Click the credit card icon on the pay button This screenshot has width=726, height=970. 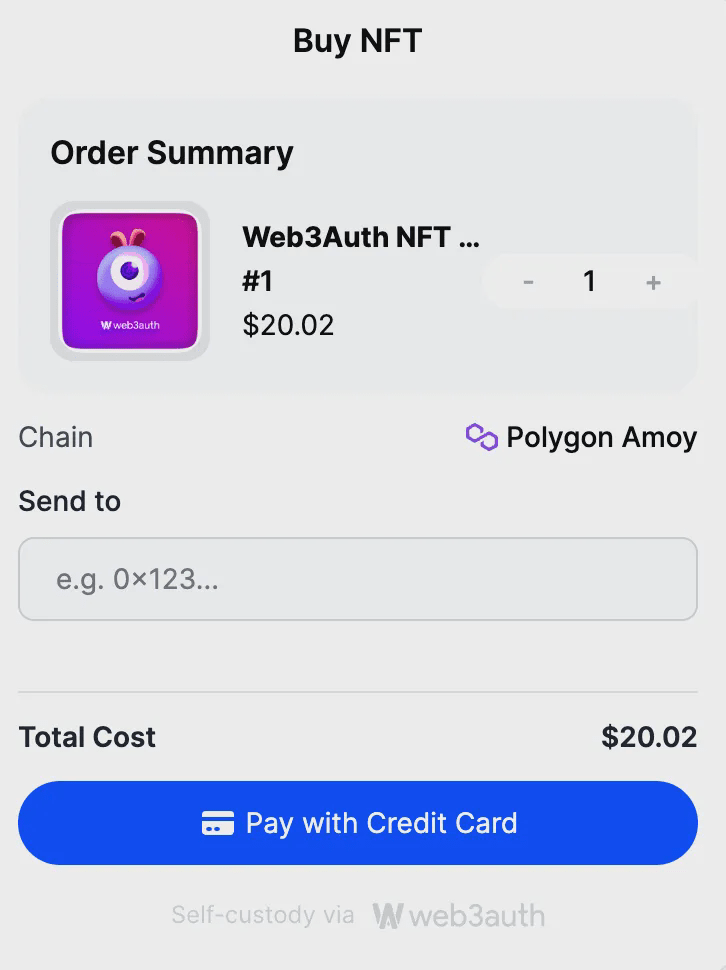[x=218, y=823]
